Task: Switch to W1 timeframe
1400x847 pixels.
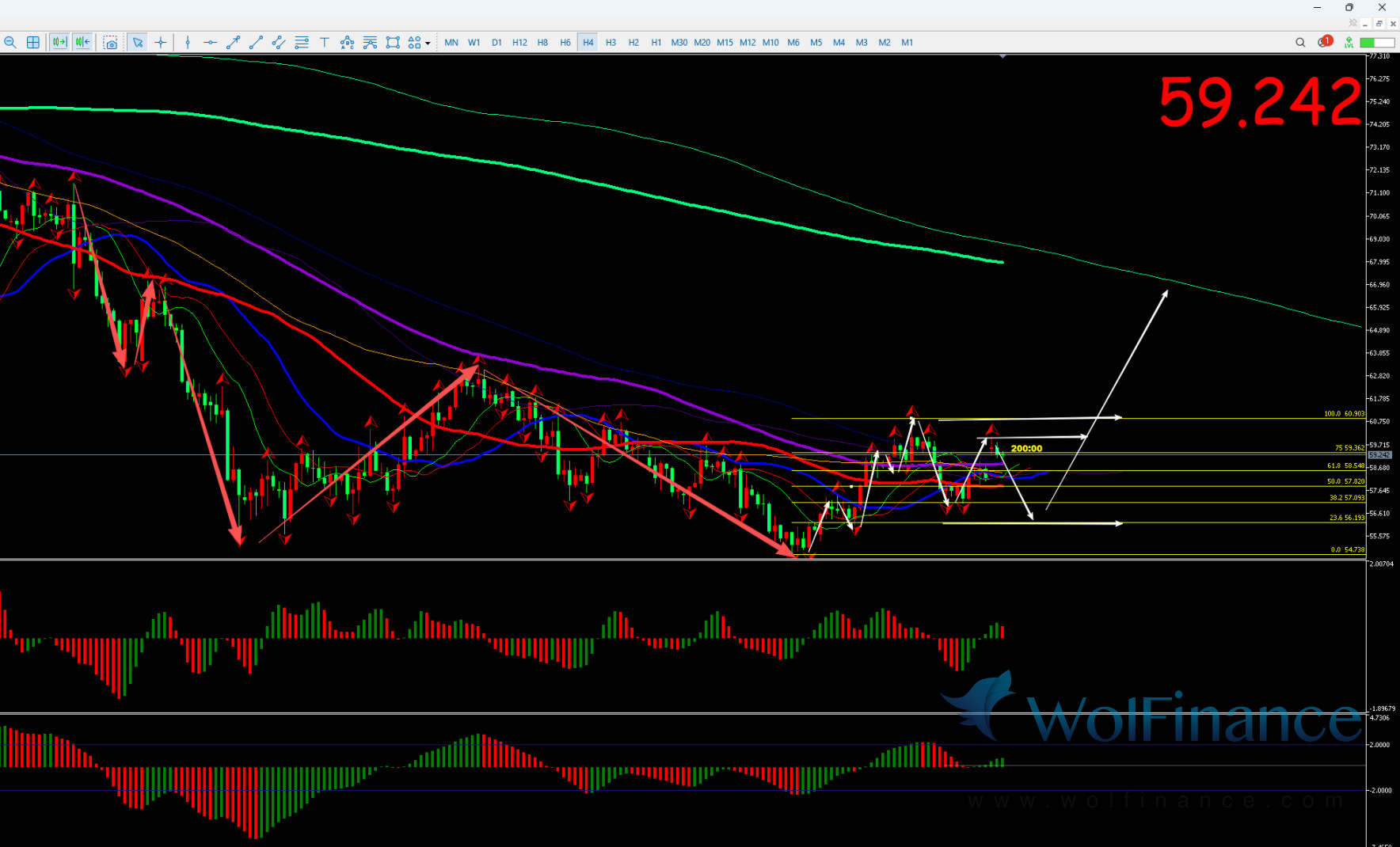Action: tap(474, 43)
